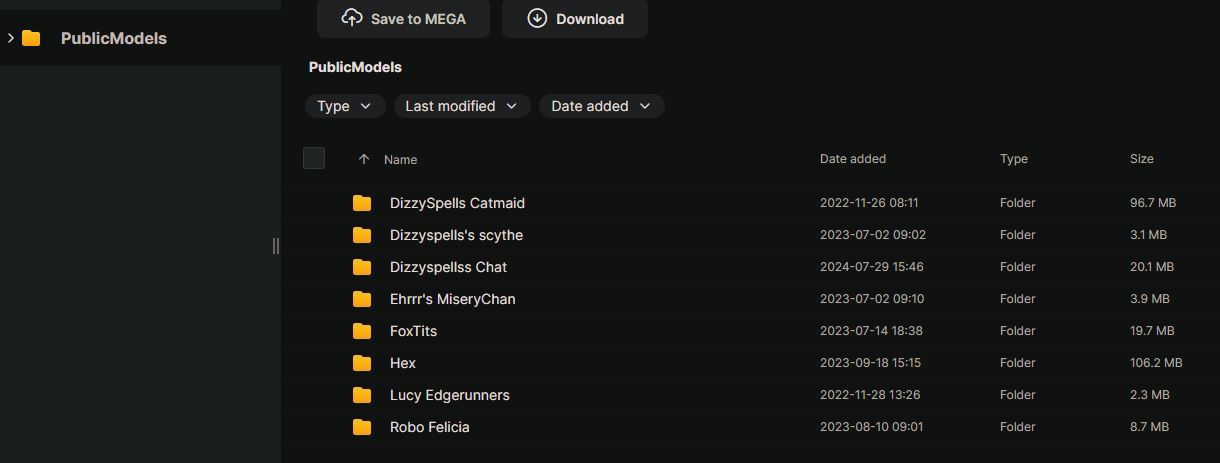1220x463 pixels.
Task: Select the Dizzyspellss Chat folder name
Action: click(x=448, y=267)
